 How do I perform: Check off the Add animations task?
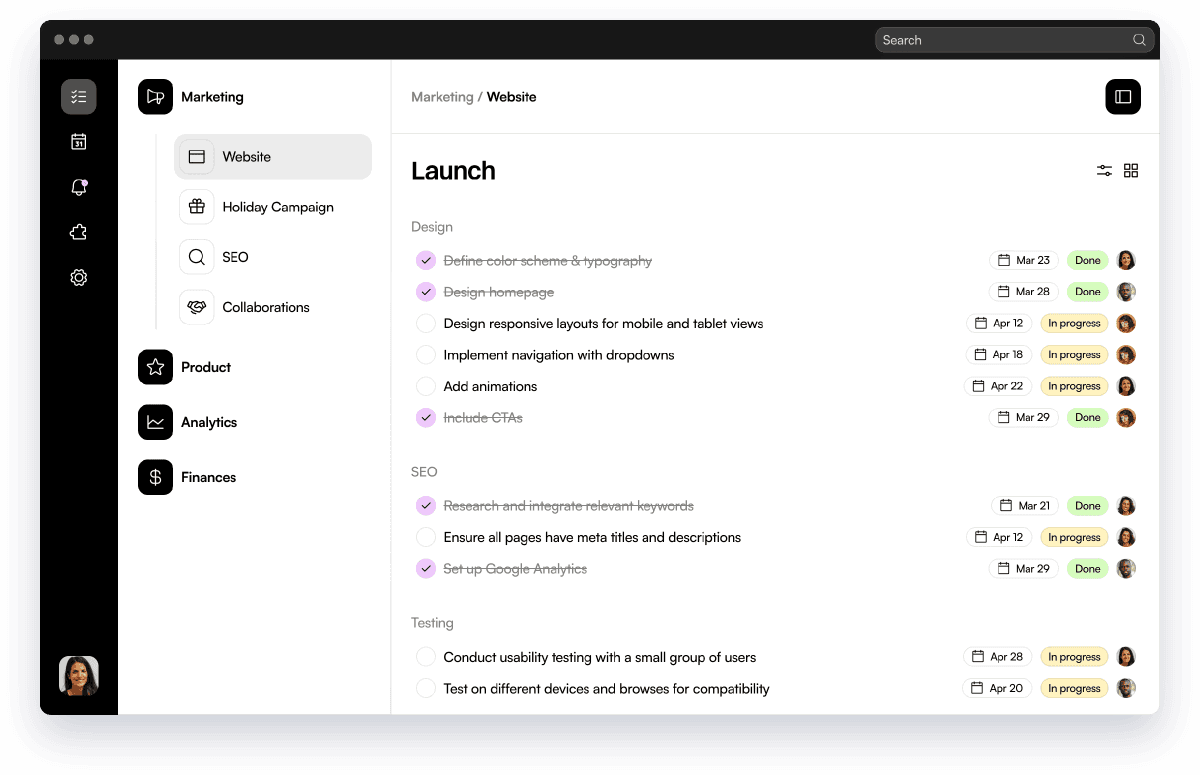tap(426, 386)
